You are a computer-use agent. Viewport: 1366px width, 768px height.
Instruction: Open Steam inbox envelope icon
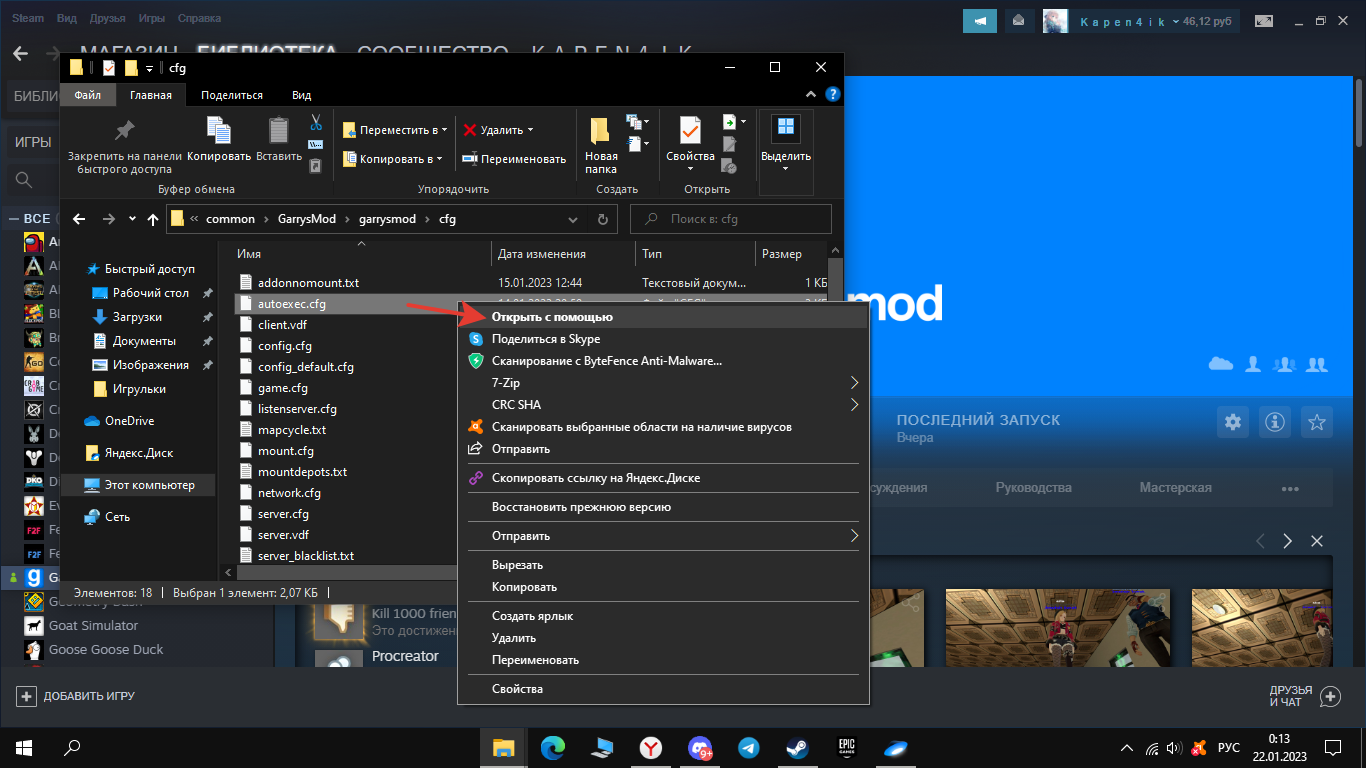[1018, 20]
